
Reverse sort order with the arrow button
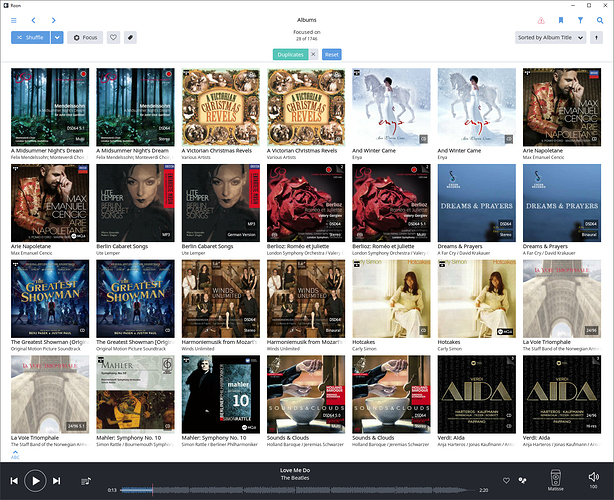tap(596, 38)
